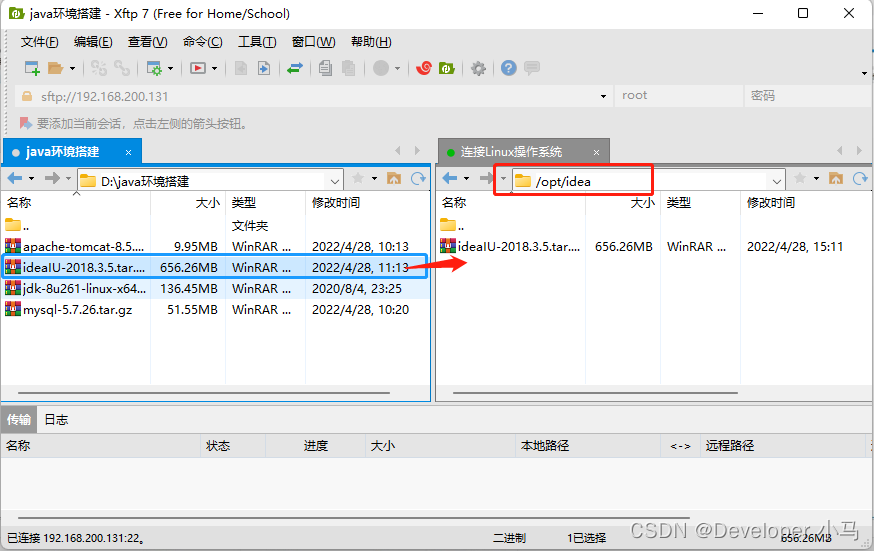Click the greyed left-arrow transfer icon
This screenshot has height=551, width=874.
pos(241,68)
